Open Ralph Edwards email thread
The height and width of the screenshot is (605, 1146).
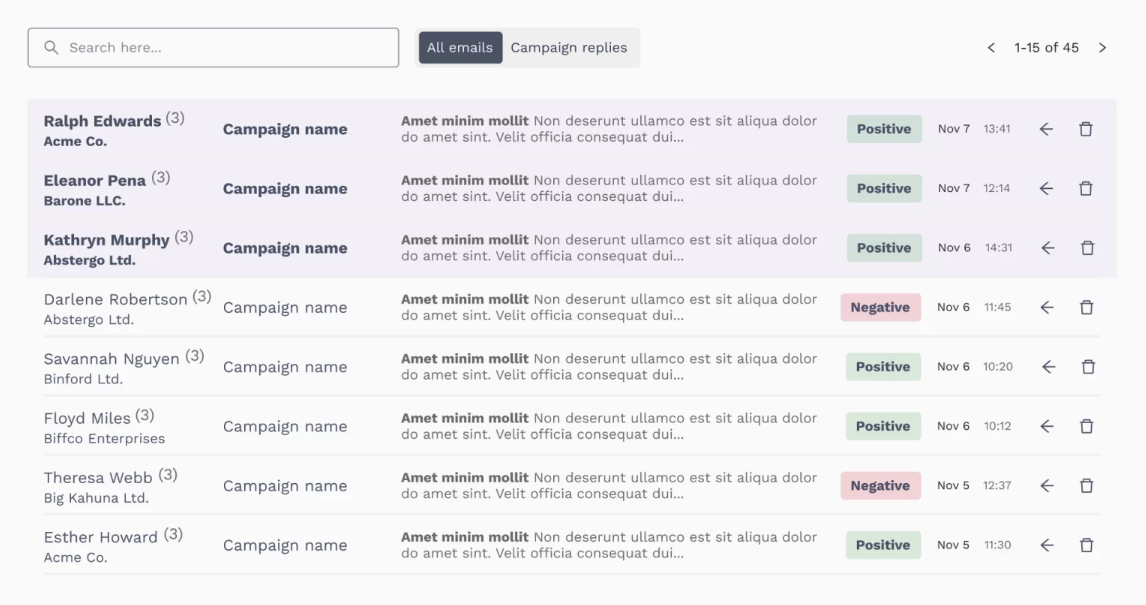point(572,129)
